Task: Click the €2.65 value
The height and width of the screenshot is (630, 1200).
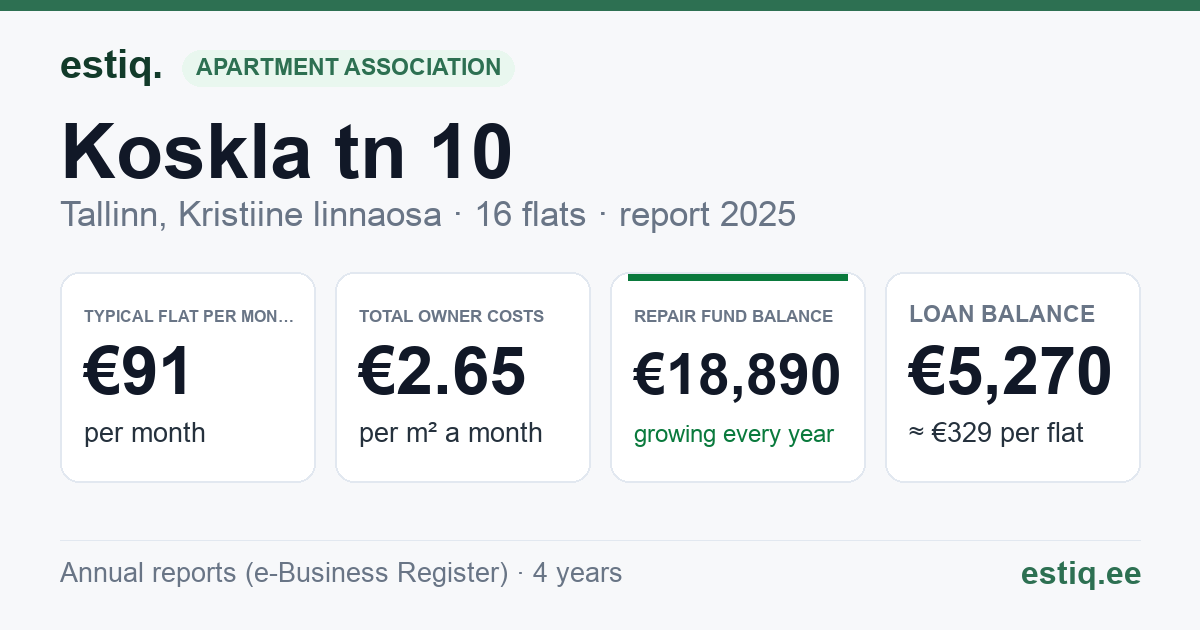Action: [x=442, y=371]
